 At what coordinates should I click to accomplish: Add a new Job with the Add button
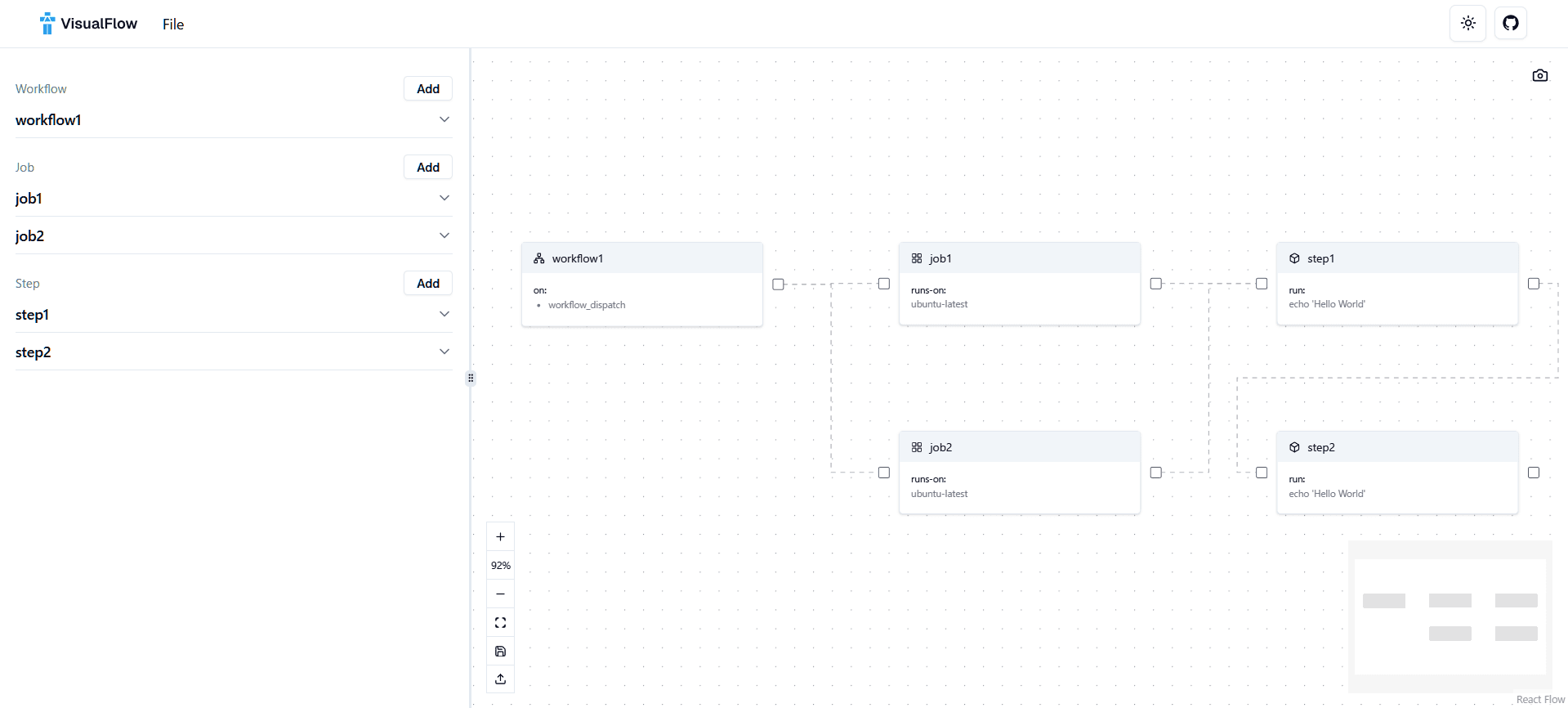click(427, 167)
